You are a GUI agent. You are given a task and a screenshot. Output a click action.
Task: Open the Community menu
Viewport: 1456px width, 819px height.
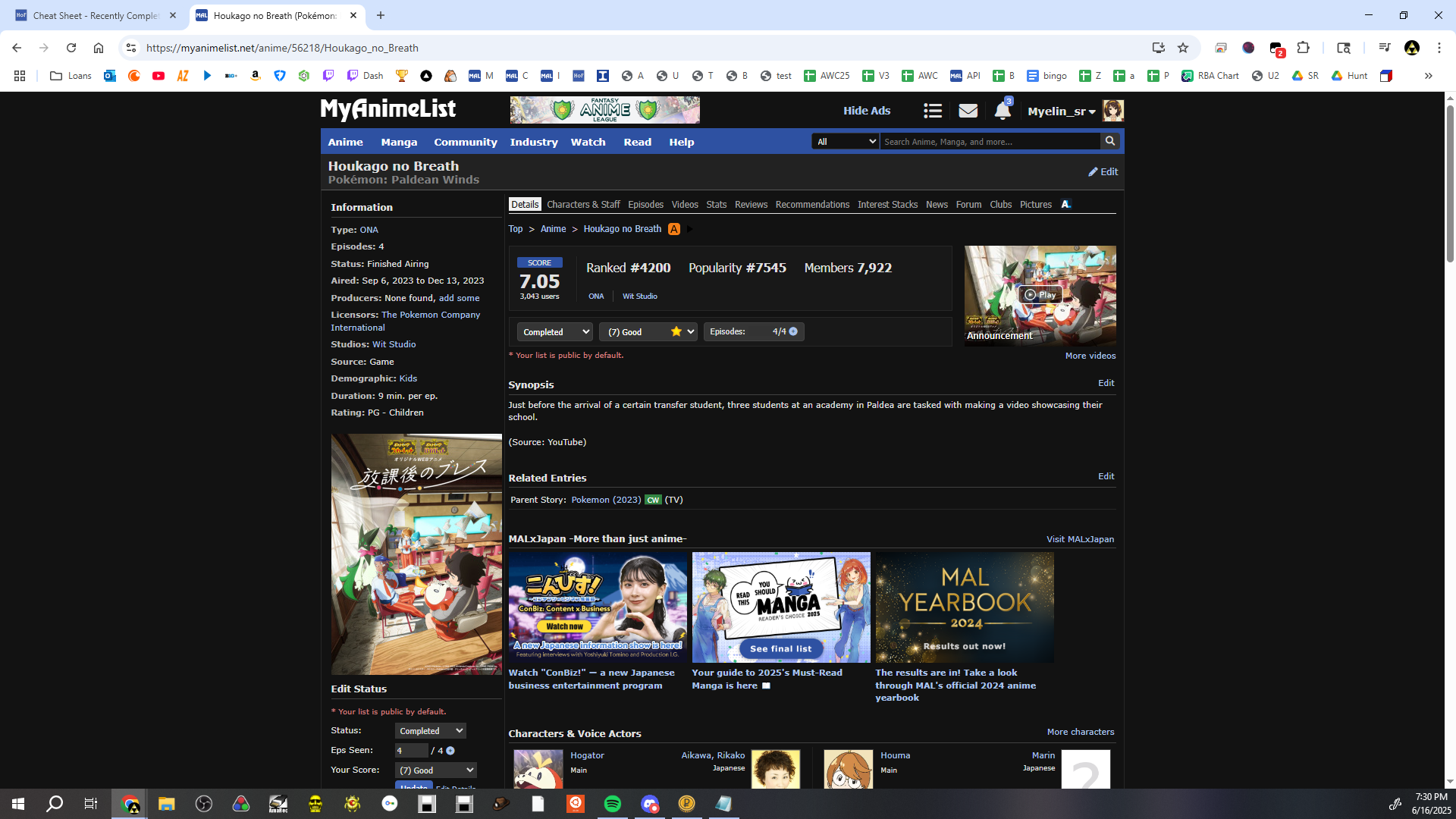coord(465,142)
